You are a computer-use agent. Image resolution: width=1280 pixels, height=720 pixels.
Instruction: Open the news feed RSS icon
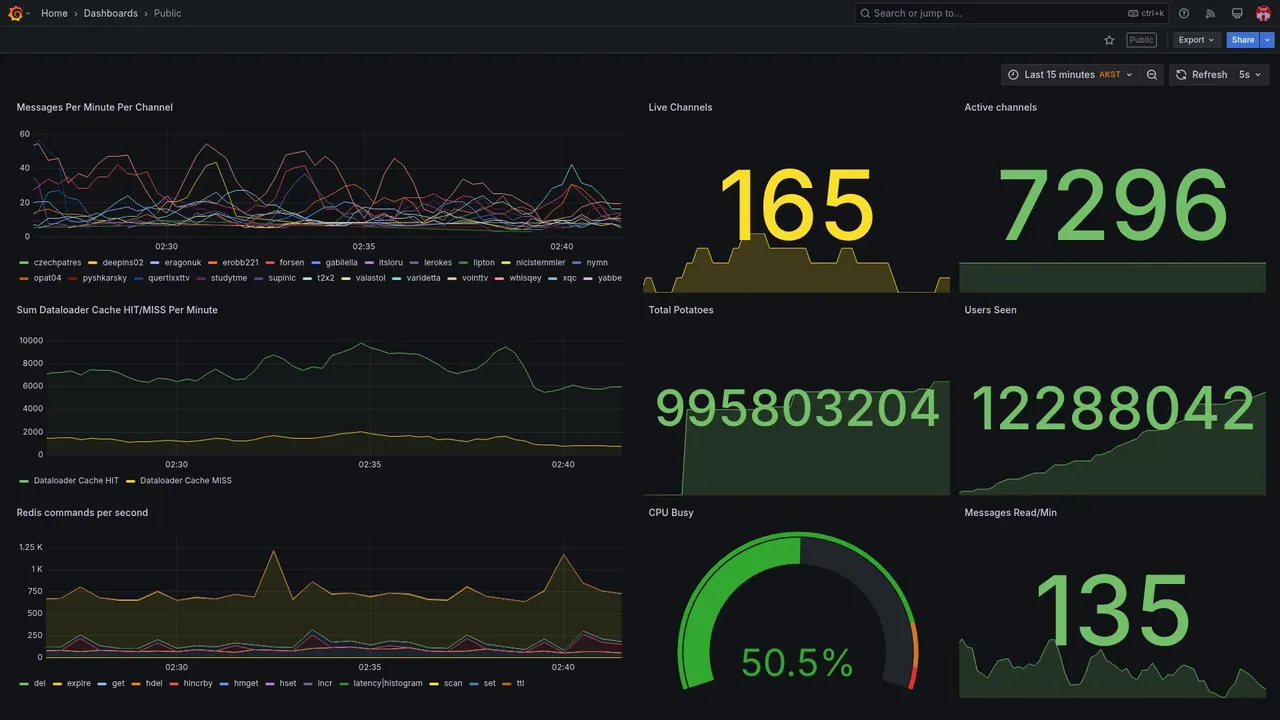click(x=1210, y=13)
